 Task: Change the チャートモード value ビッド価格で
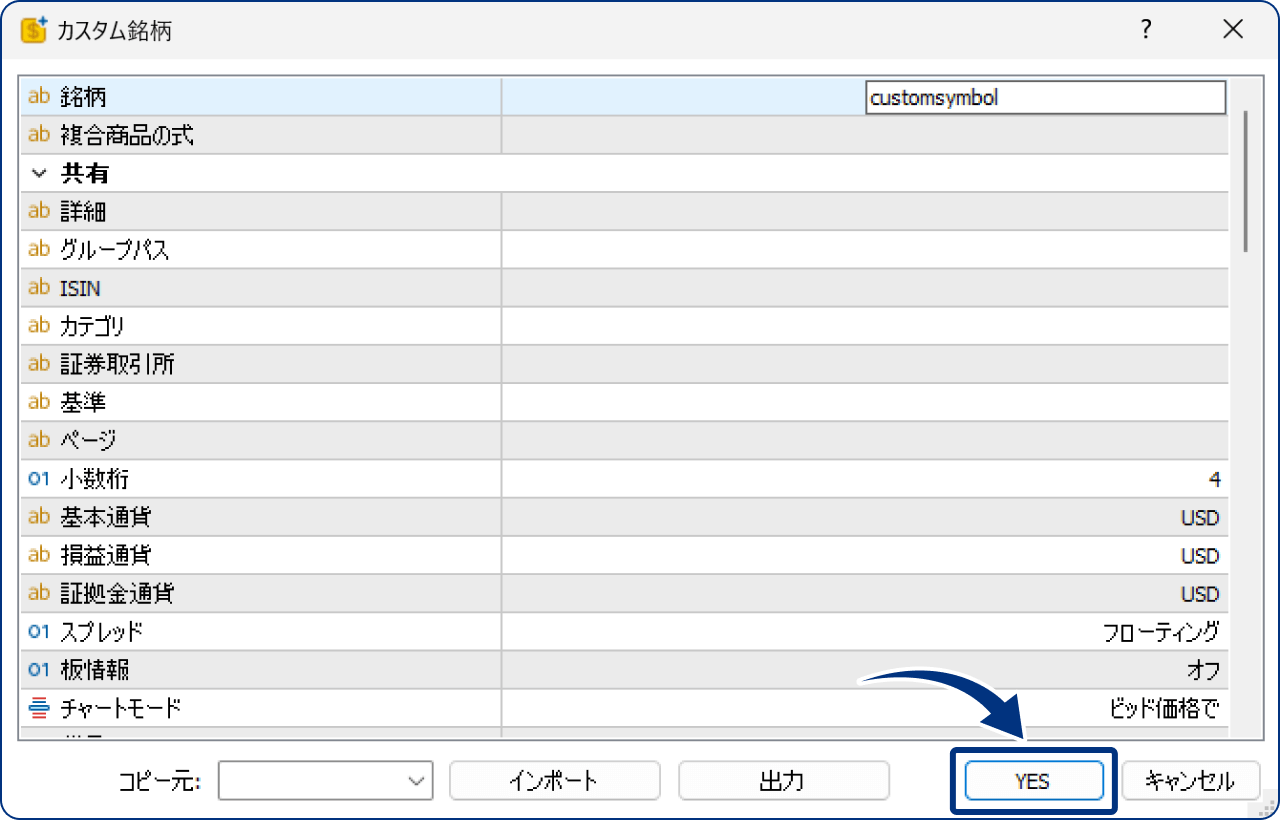1164,709
